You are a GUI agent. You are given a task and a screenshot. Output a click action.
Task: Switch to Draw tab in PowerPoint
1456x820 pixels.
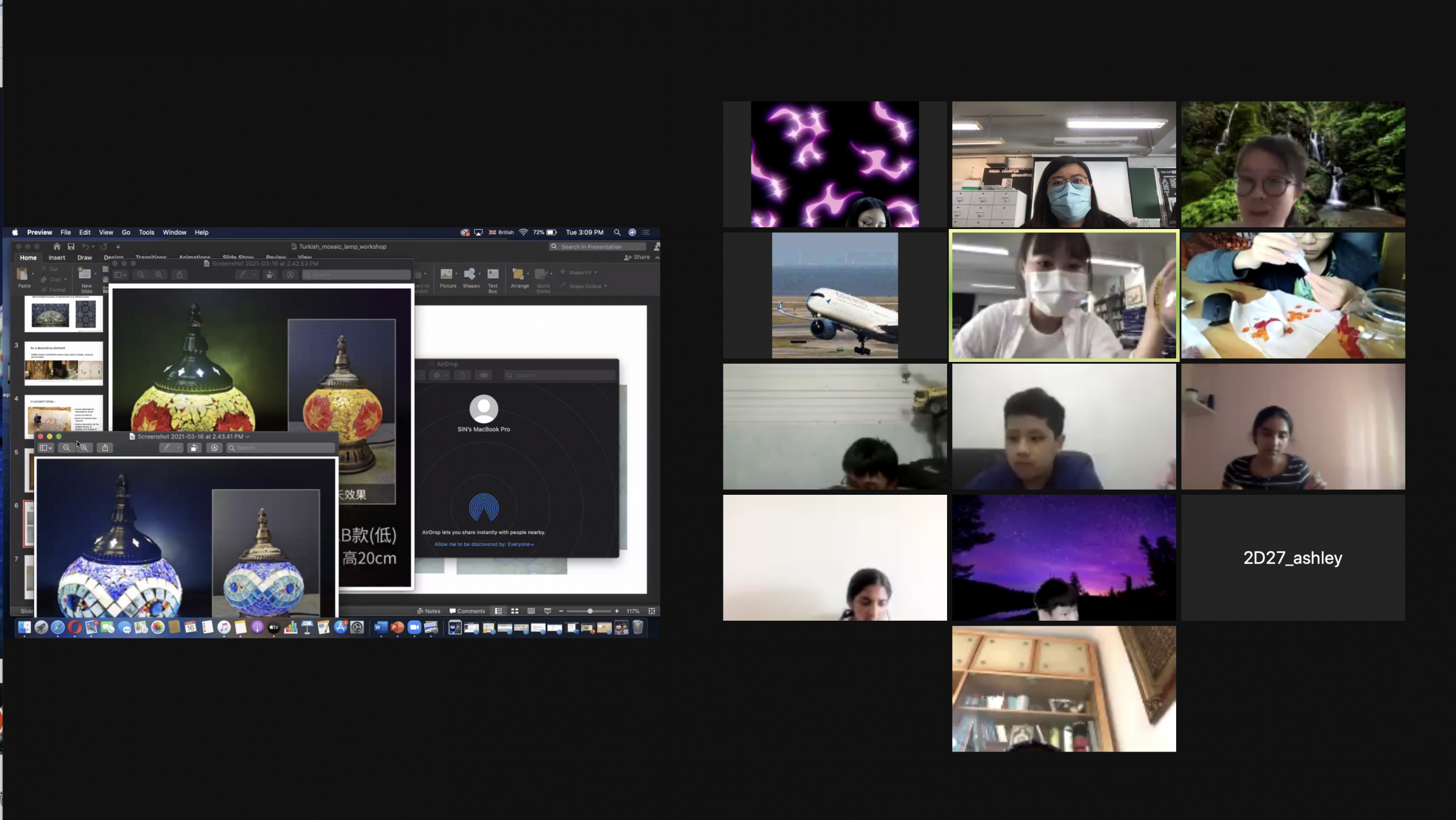85,258
